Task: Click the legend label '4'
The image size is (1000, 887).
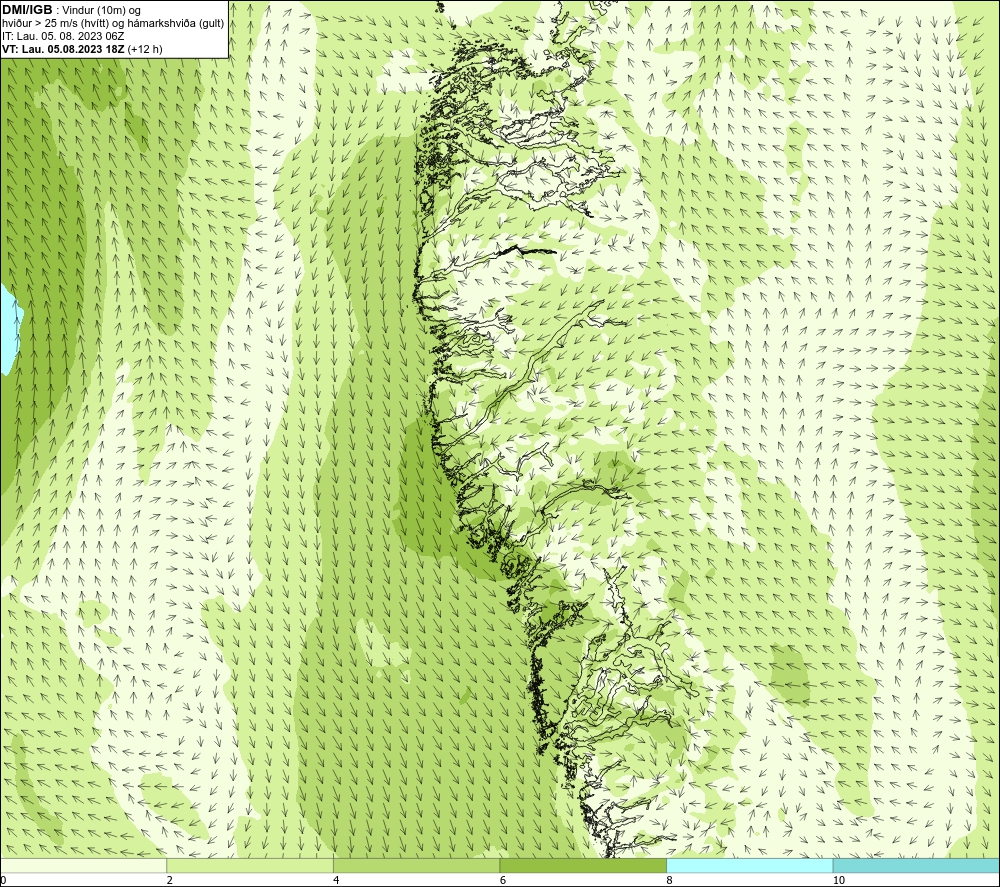Action: [336, 881]
